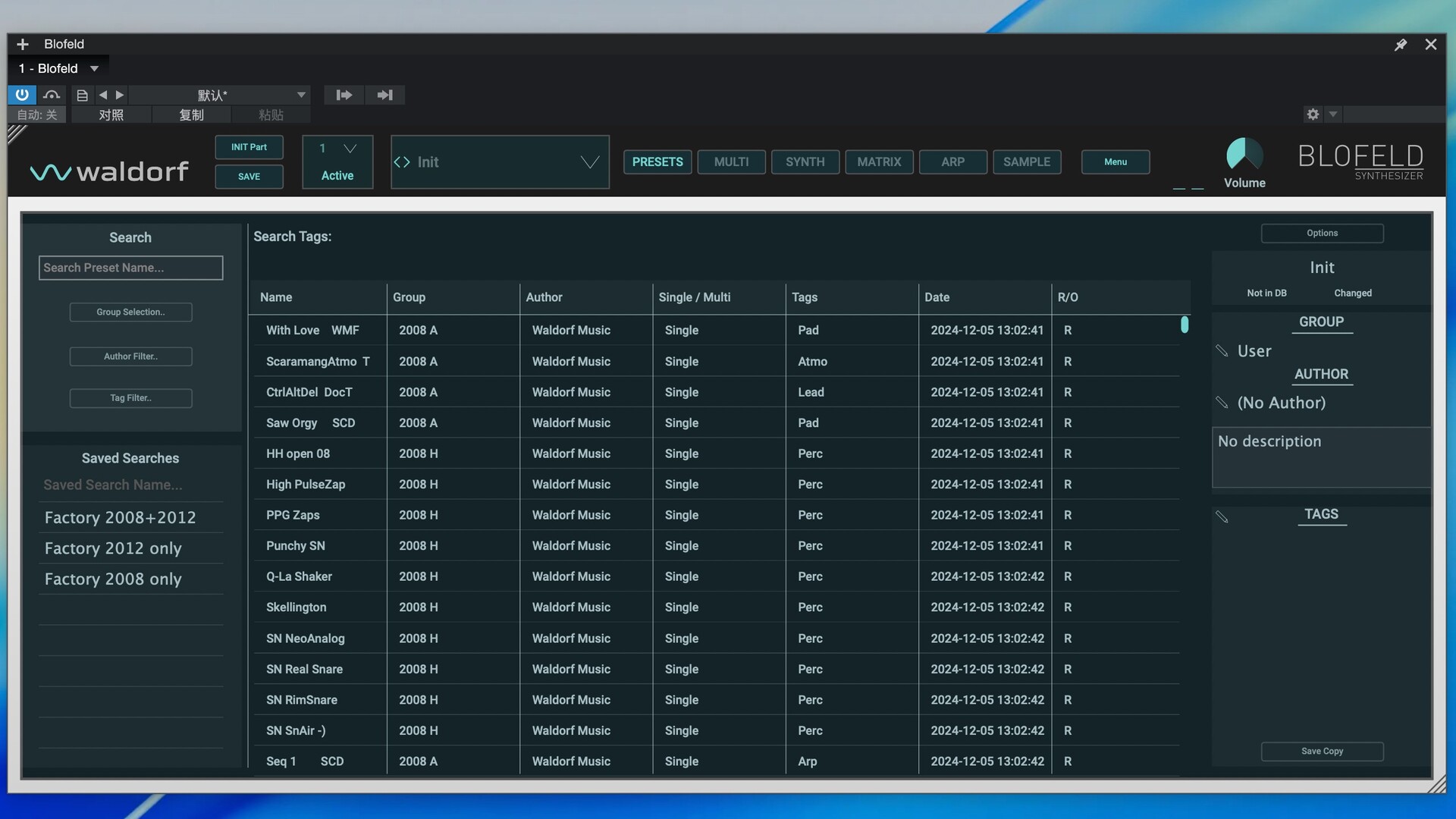Click the 对照 compare button
This screenshot has width=1456, height=819.
pos(111,115)
